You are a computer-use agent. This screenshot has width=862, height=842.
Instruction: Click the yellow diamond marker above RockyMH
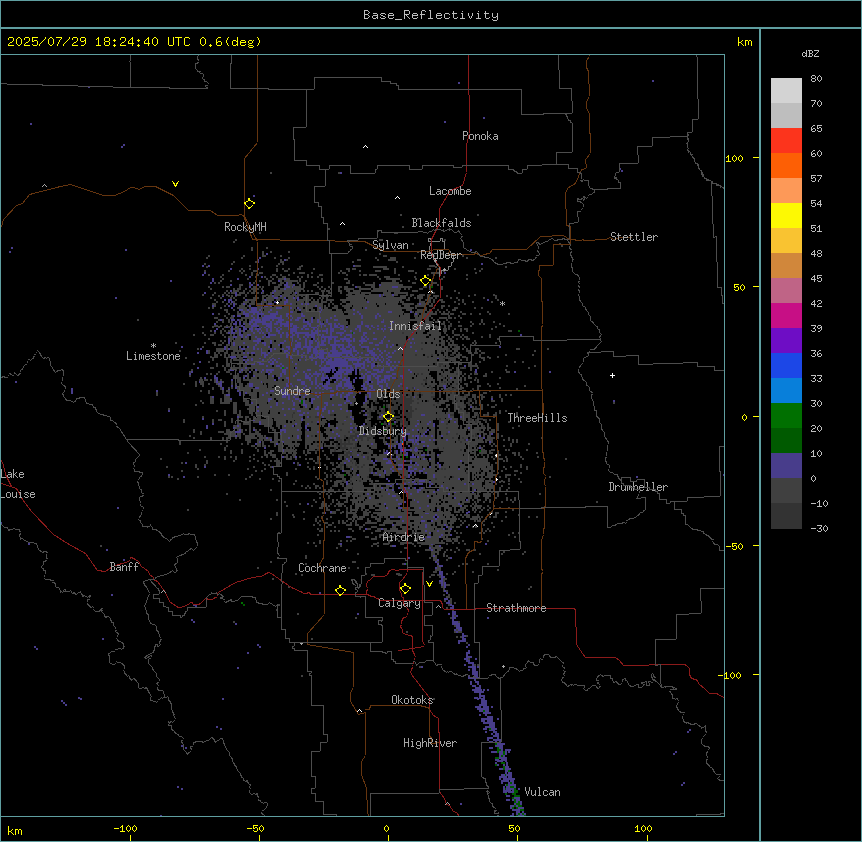(249, 203)
